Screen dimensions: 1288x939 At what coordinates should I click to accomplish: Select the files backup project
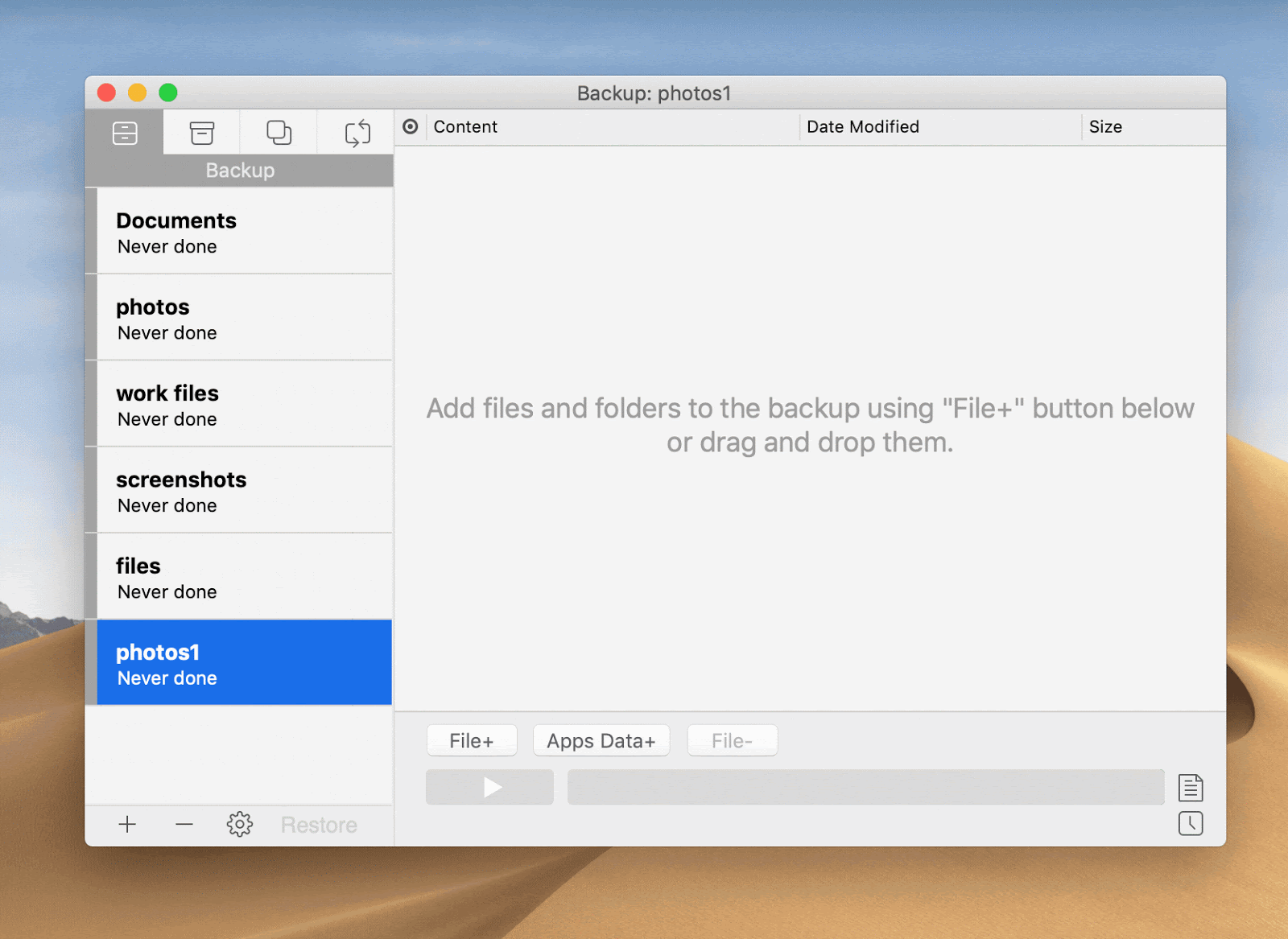(x=245, y=576)
